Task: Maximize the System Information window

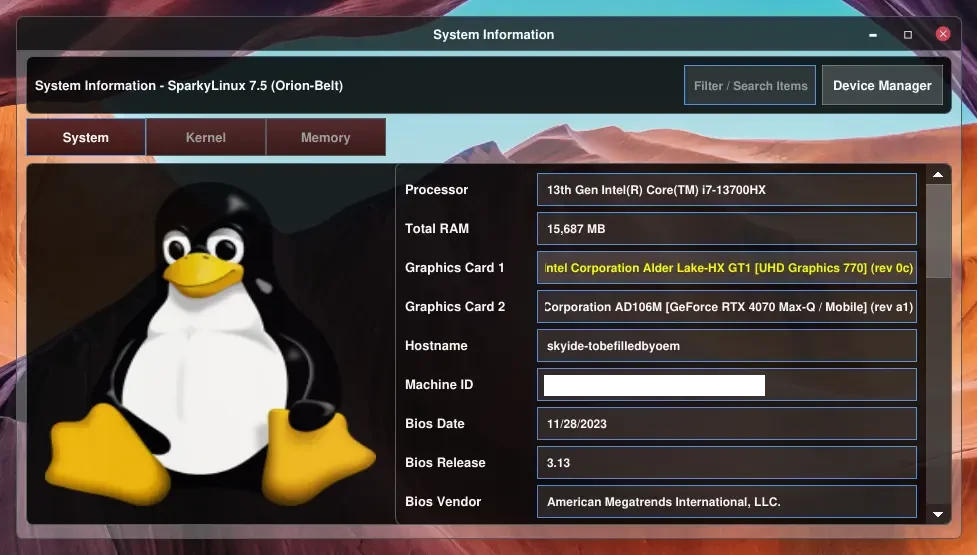Action: pos(908,34)
